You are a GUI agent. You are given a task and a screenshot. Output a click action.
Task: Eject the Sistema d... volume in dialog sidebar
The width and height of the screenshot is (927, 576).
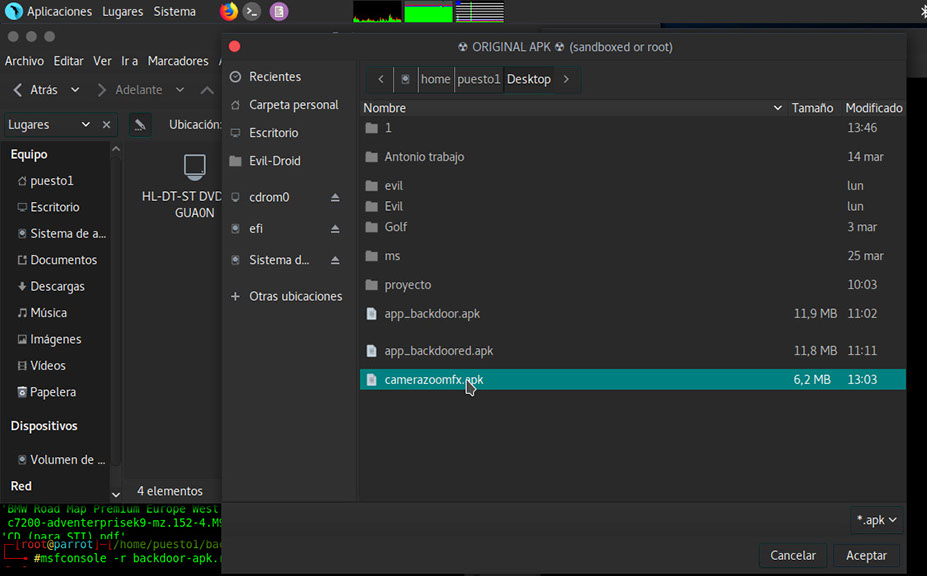coord(336,260)
